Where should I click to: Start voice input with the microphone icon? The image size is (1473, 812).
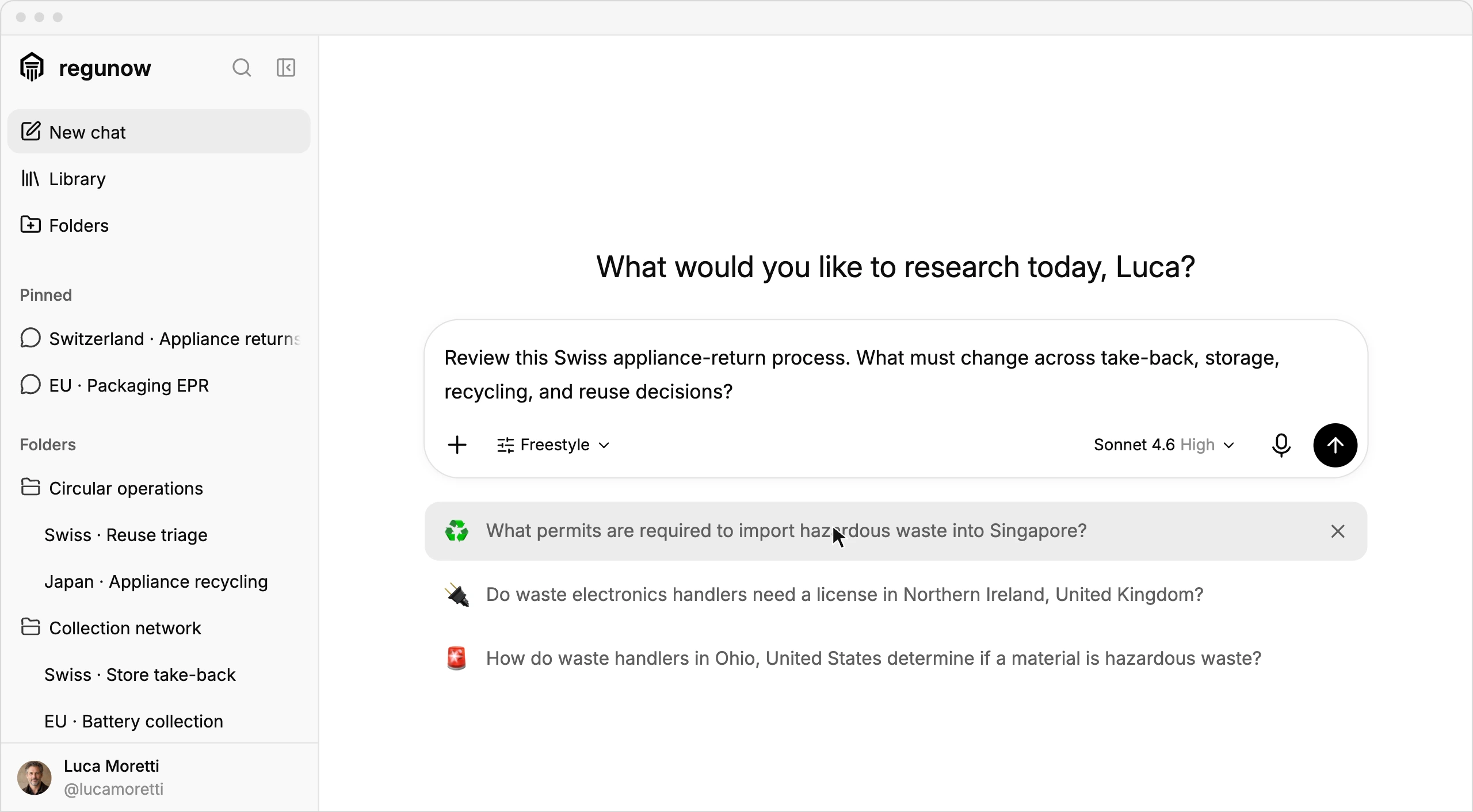pyautogui.click(x=1281, y=445)
